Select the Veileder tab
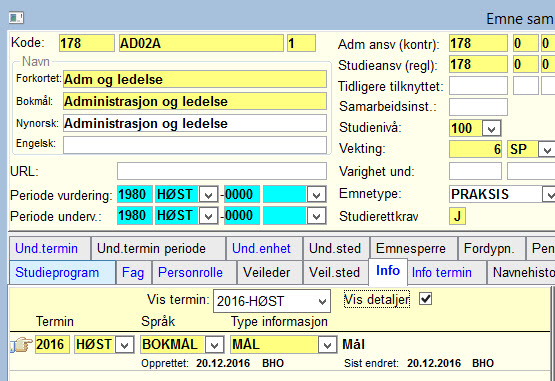555x381 pixels. (x=270, y=272)
